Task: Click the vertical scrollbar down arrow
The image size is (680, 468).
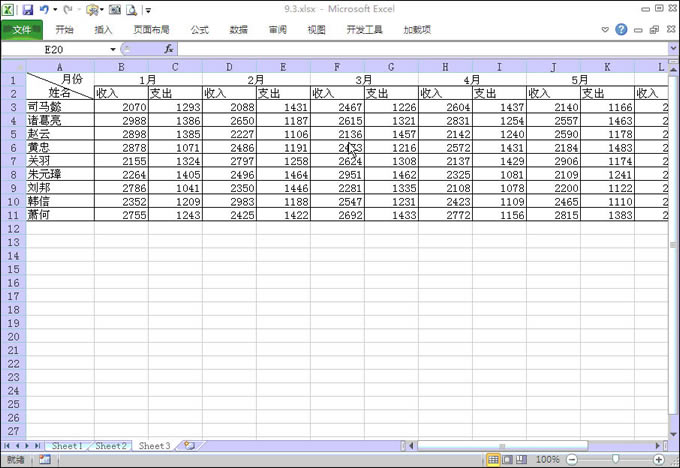Action: coord(673,434)
